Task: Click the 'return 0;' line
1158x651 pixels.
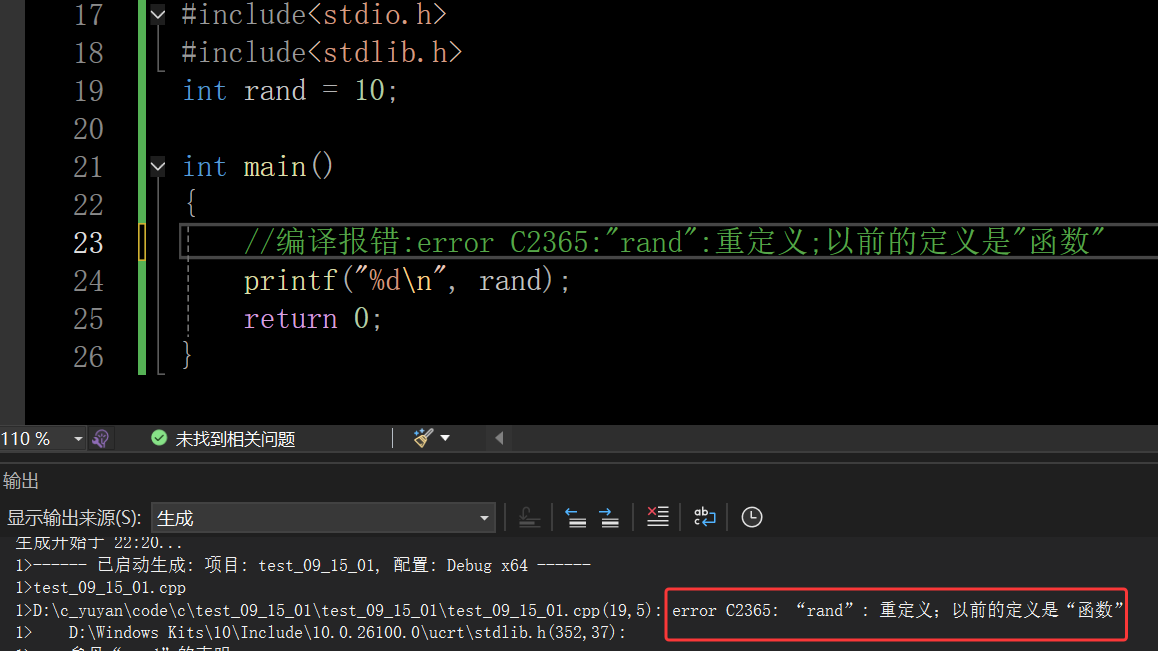Action: point(313,318)
